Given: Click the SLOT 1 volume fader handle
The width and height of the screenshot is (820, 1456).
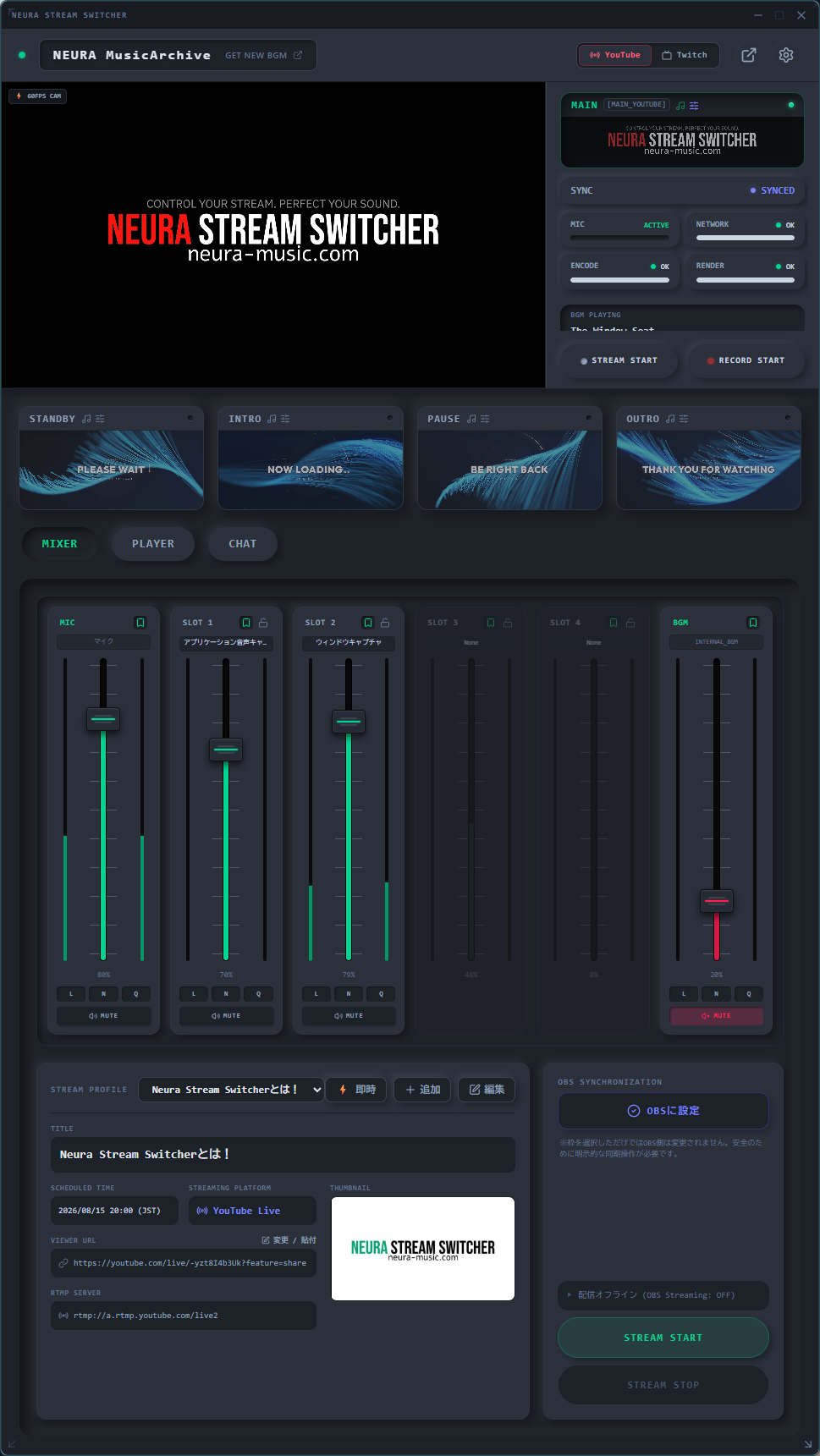Looking at the screenshot, I should pyautogui.click(x=226, y=750).
